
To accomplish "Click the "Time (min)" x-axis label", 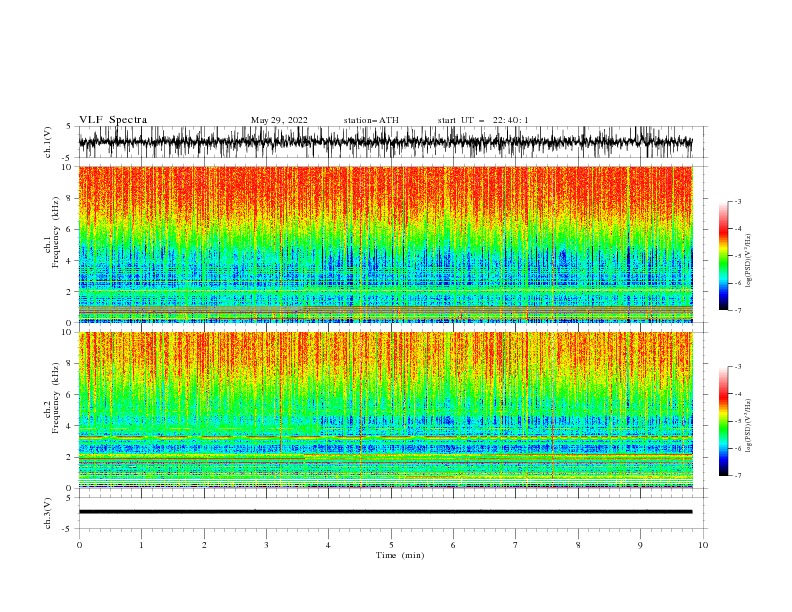I will (x=400, y=555).
